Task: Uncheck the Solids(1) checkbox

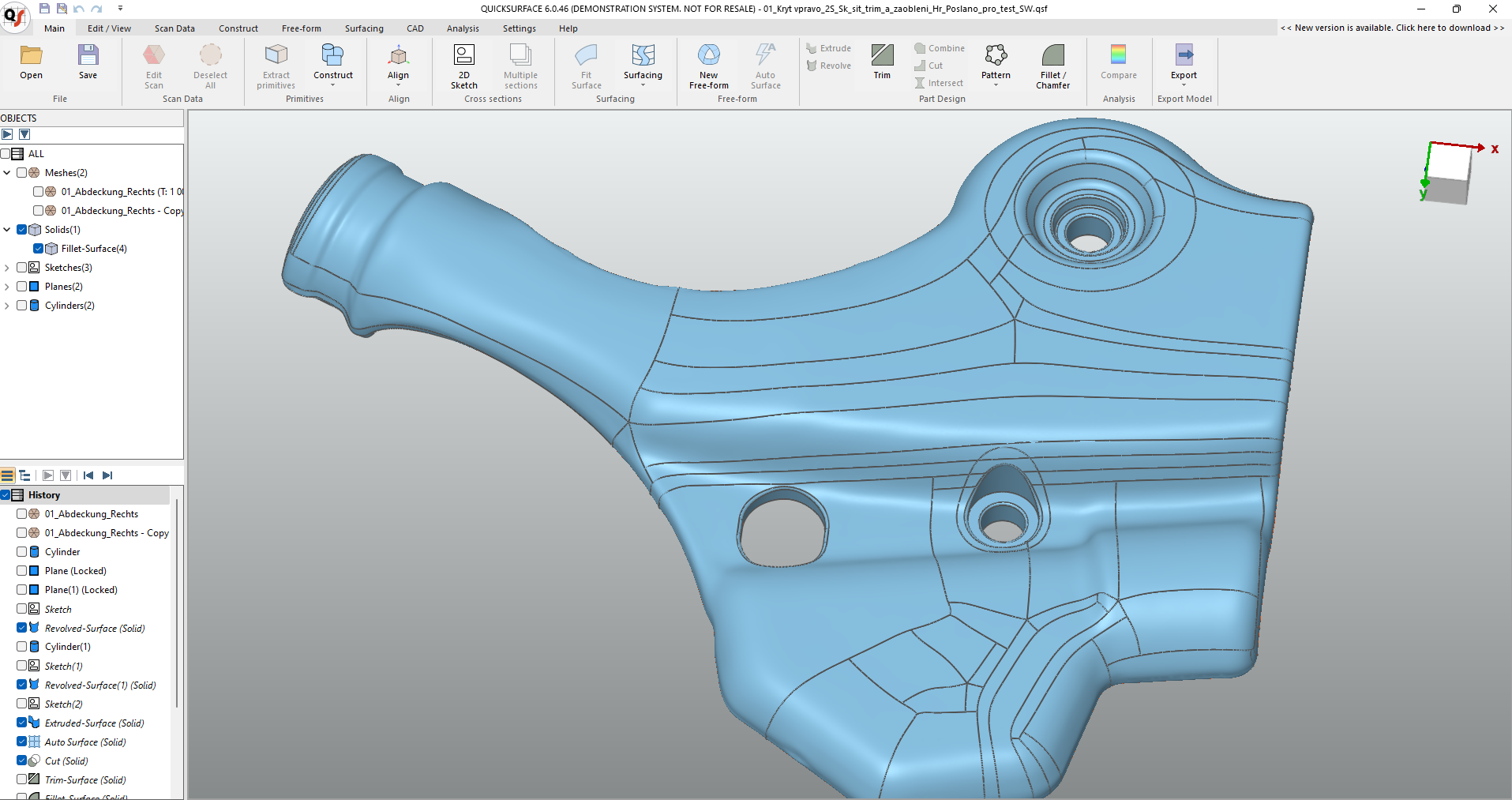Action: [22, 230]
